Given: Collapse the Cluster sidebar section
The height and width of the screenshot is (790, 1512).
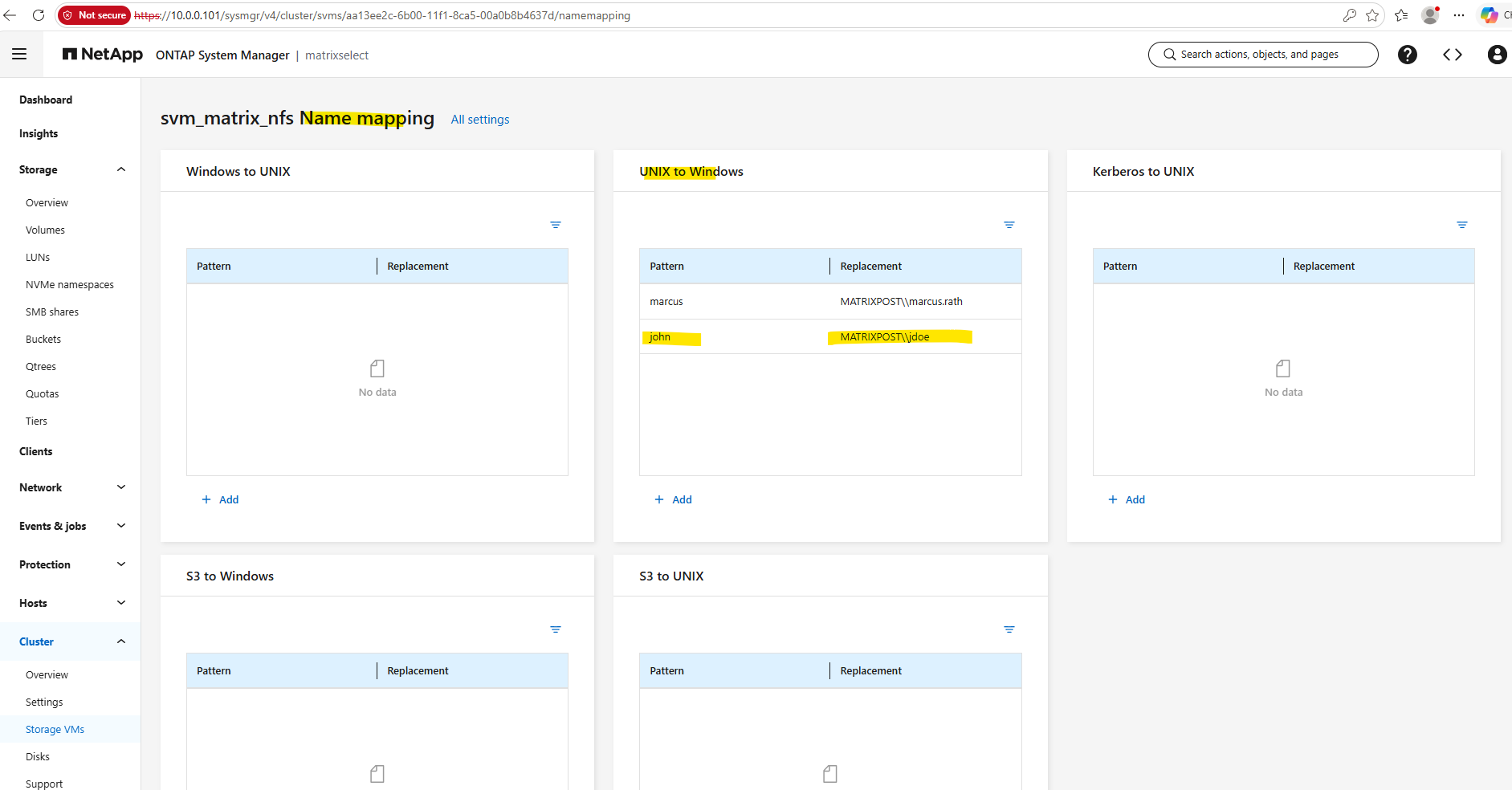Looking at the screenshot, I should [121, 641].
